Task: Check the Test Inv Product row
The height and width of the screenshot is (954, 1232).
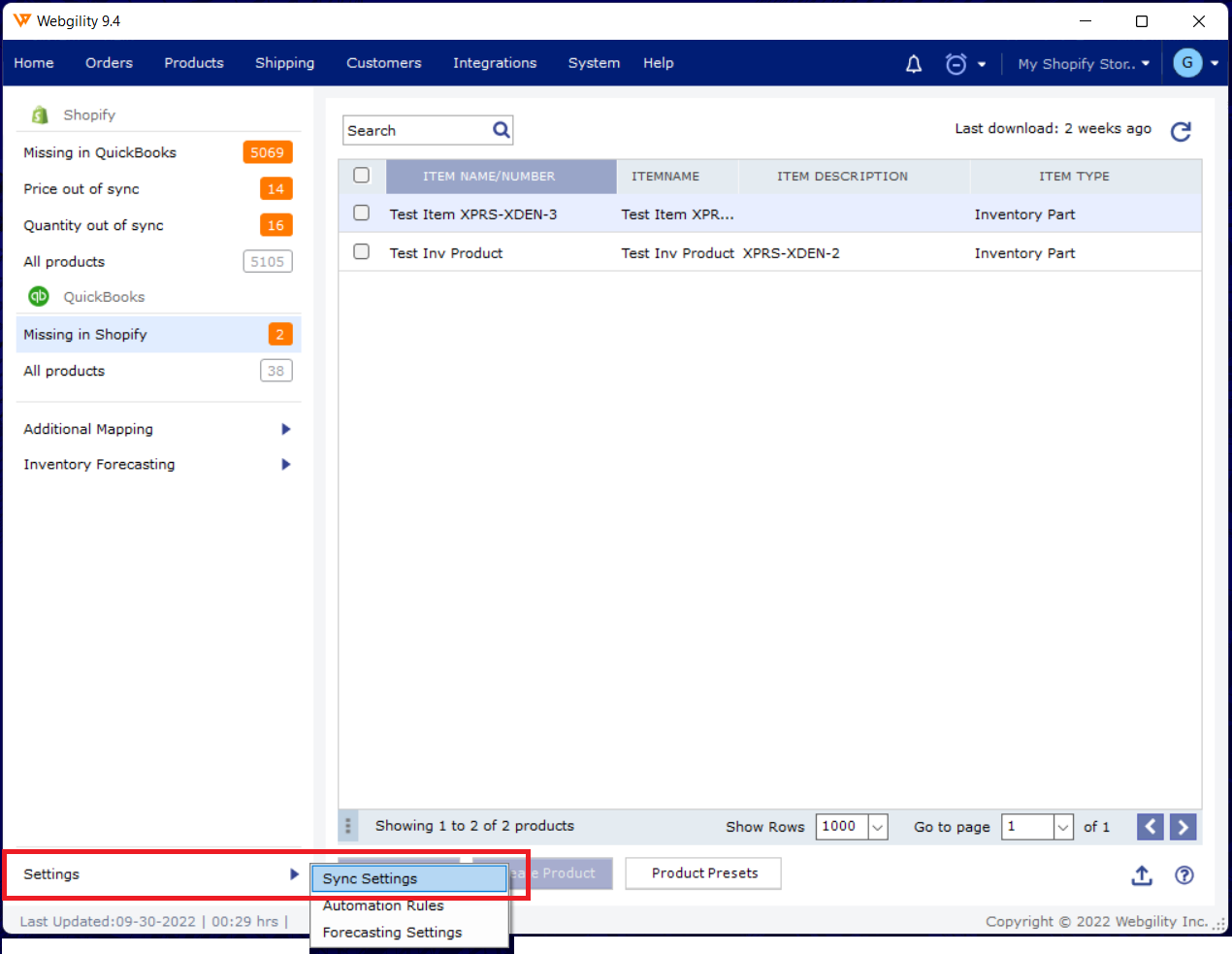Action: pos(362,252)
